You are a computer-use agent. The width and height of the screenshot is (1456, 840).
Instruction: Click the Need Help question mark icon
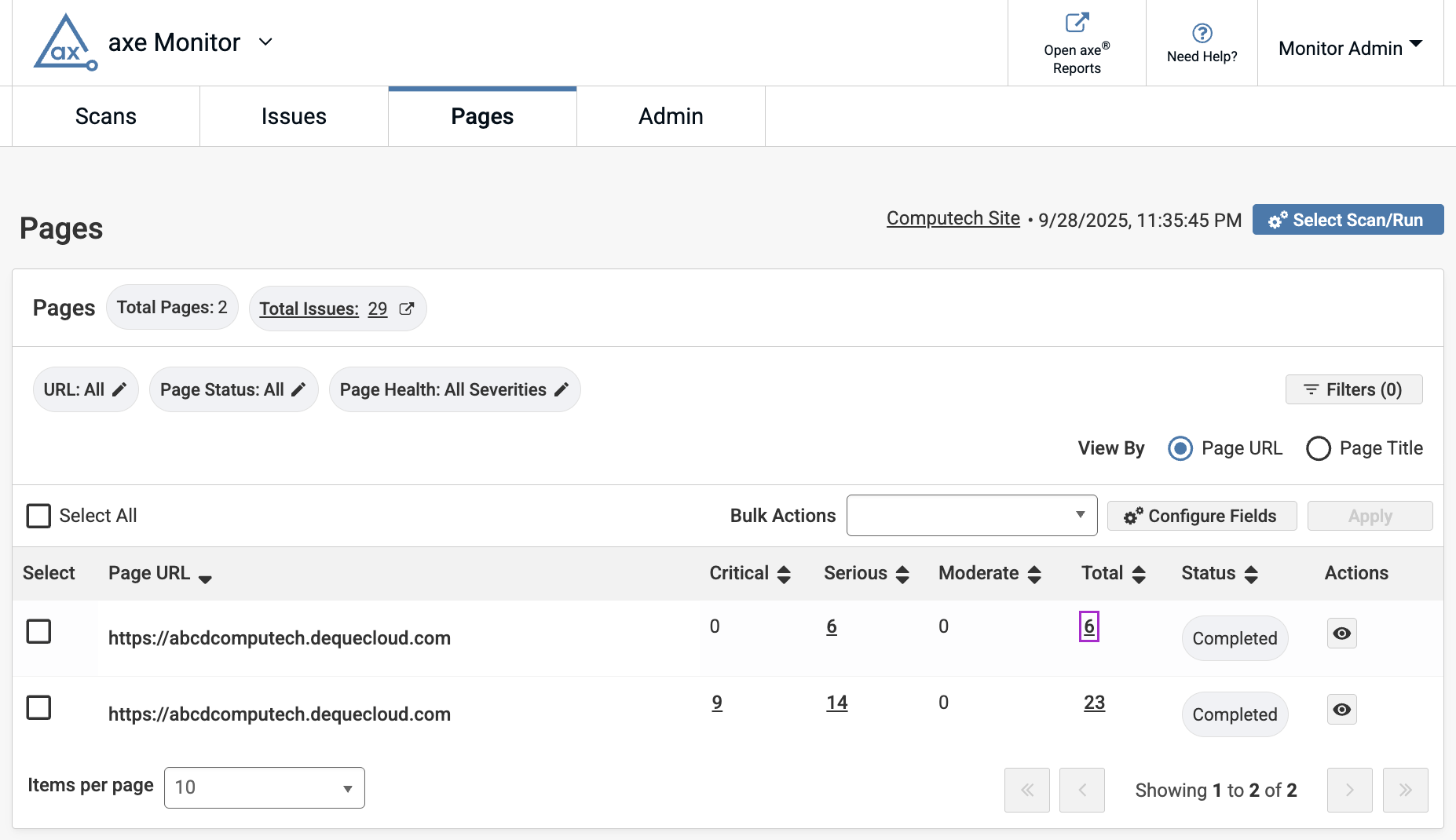tap(1202, 35)
